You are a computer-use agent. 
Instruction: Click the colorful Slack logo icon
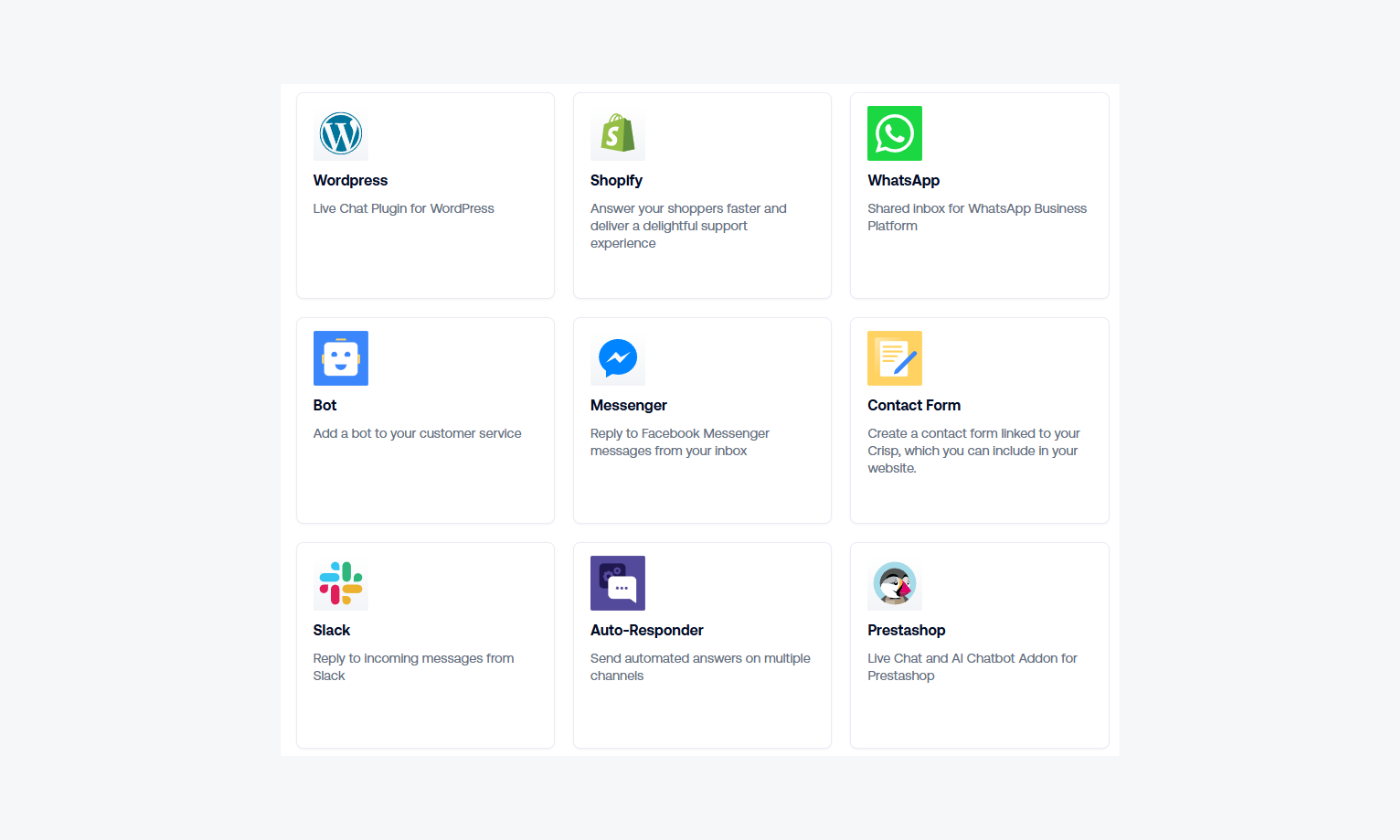pyautogui.click(x=340, y=583)
